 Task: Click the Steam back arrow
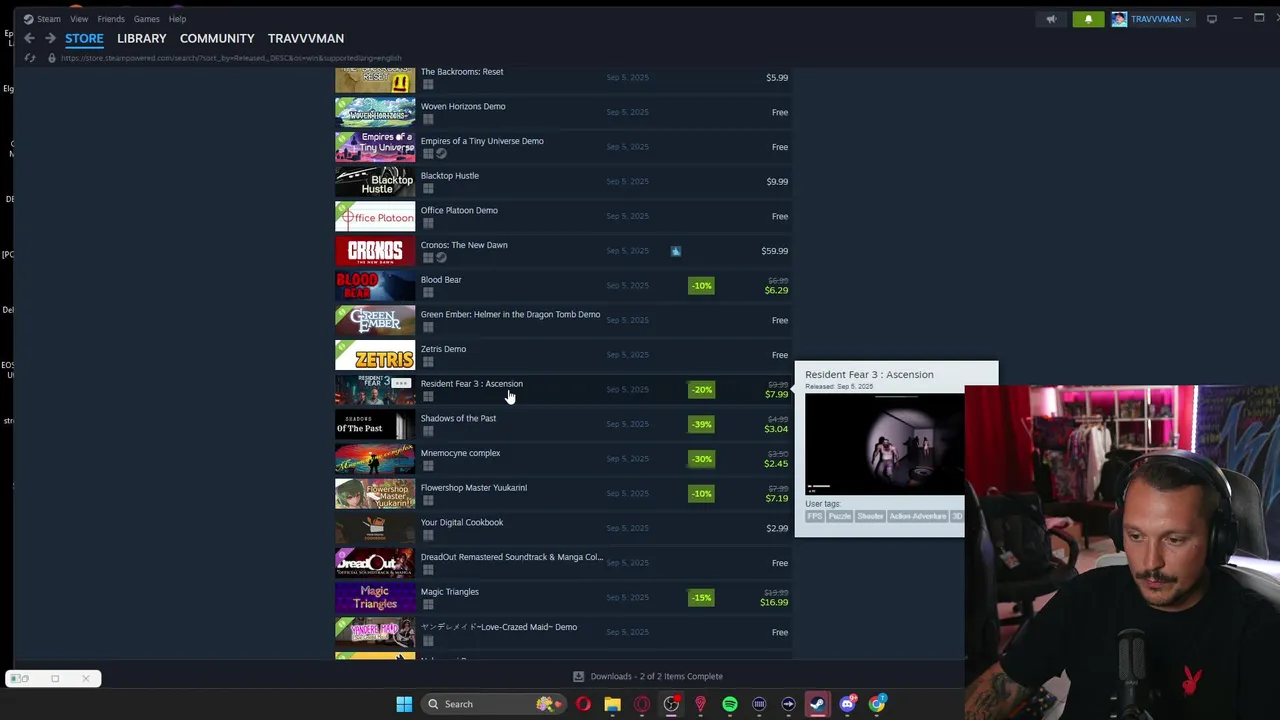[29, 38]
